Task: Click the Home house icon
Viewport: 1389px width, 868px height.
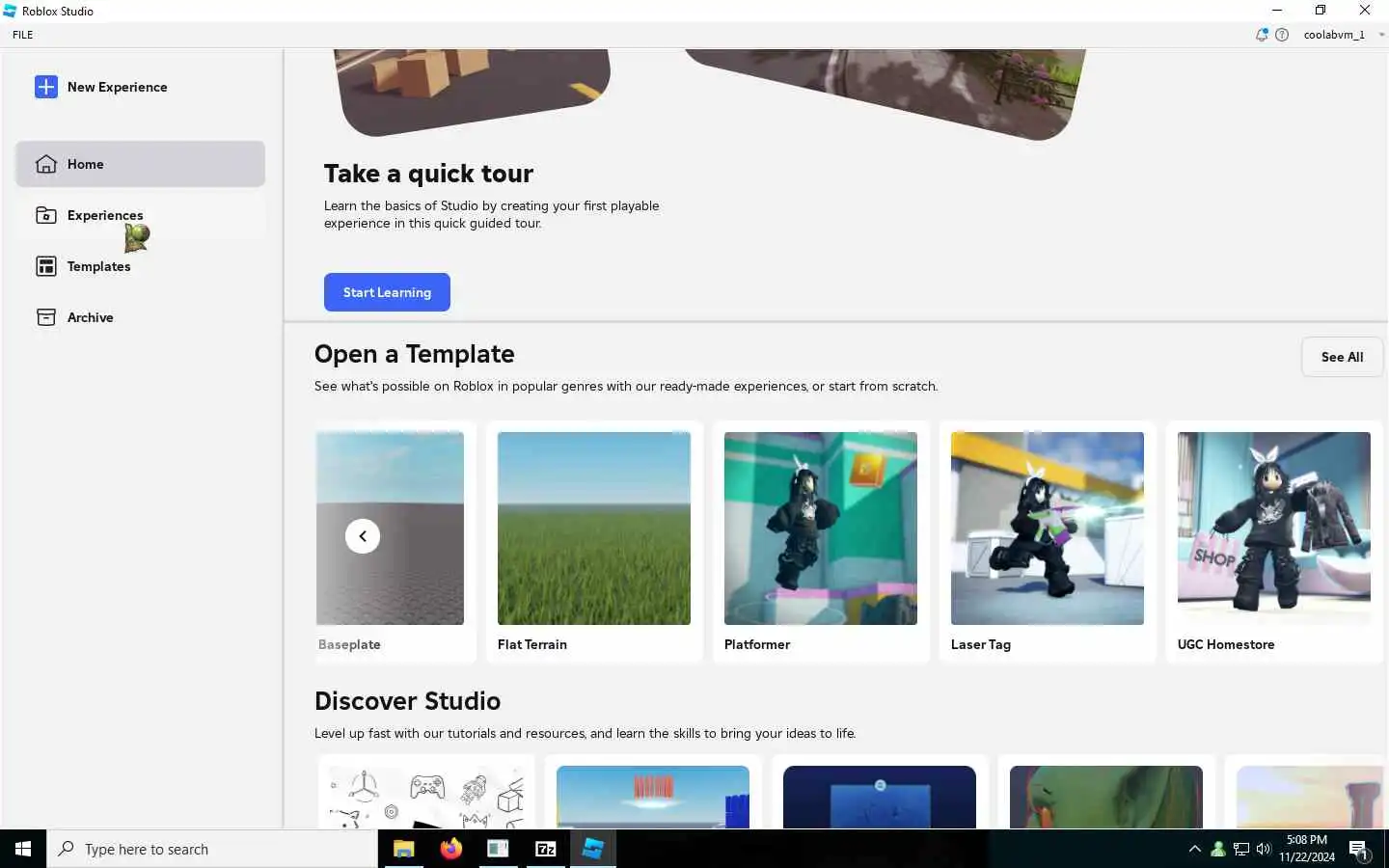Action: point(46,164)
